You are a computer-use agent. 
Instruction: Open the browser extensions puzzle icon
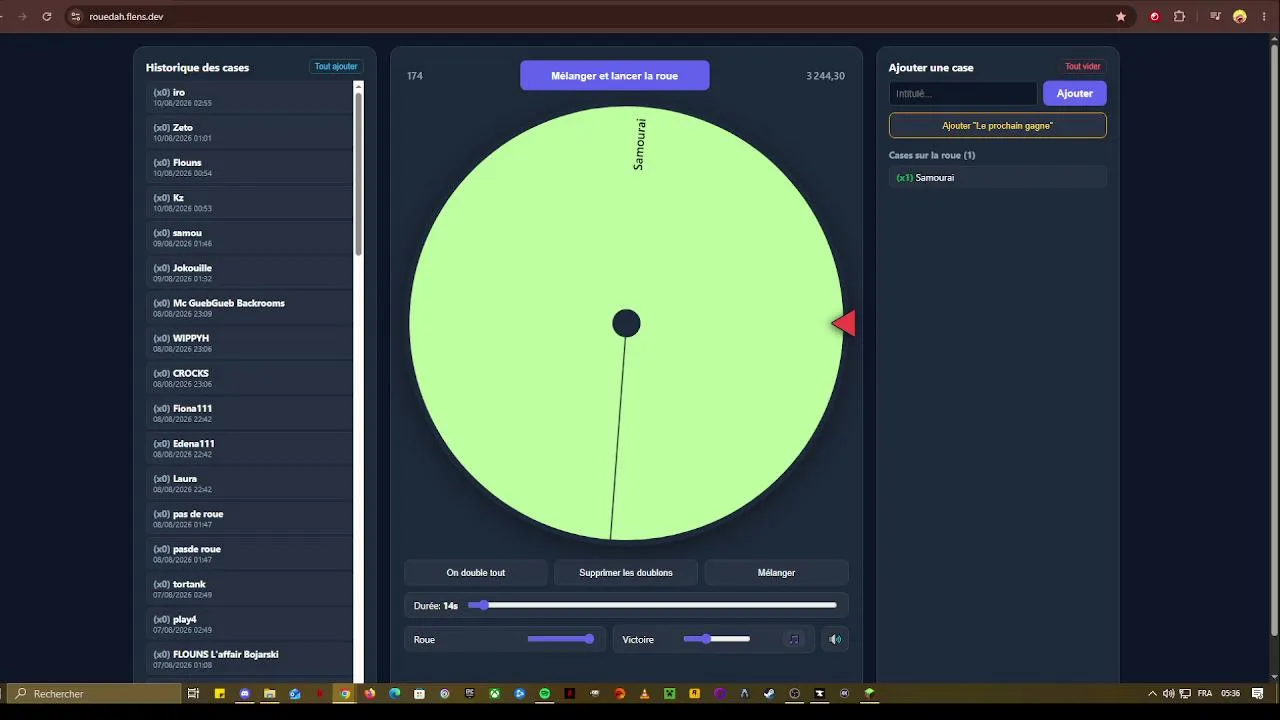1179,17
